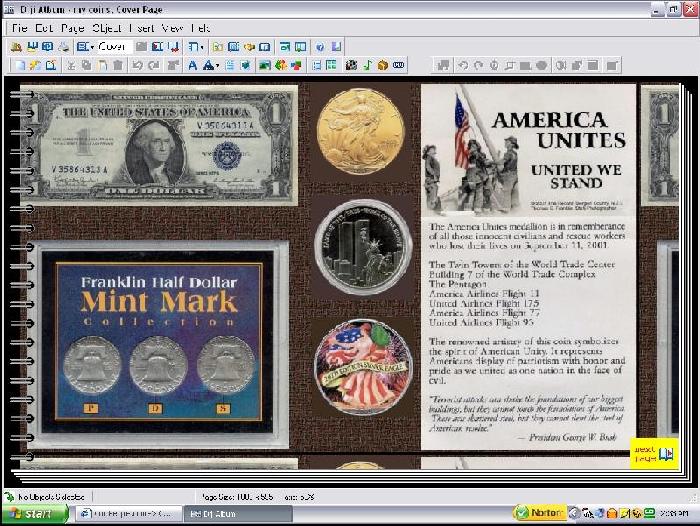Open the File menu
Image resolution: width=700 pixels, height=526 pixels.
tap(19, 28)
